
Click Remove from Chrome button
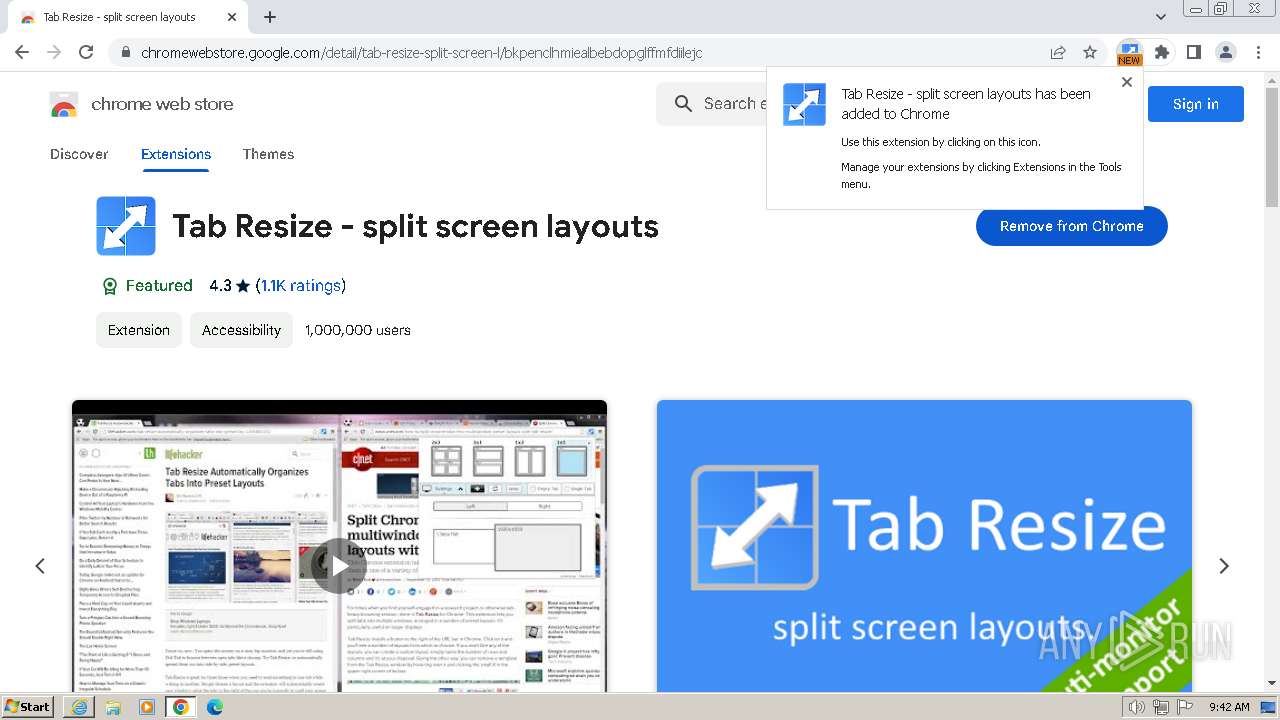[1071, 226]
